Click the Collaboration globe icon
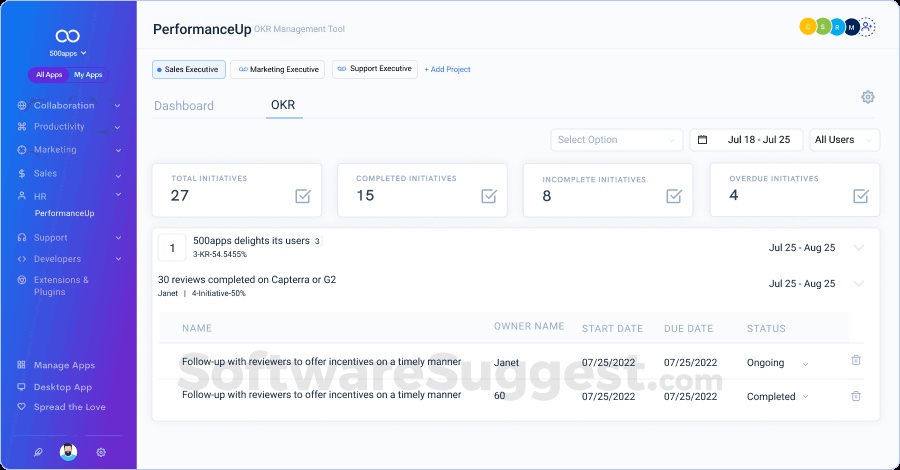The height and width of the screenshot is (470, 900). 22,106
